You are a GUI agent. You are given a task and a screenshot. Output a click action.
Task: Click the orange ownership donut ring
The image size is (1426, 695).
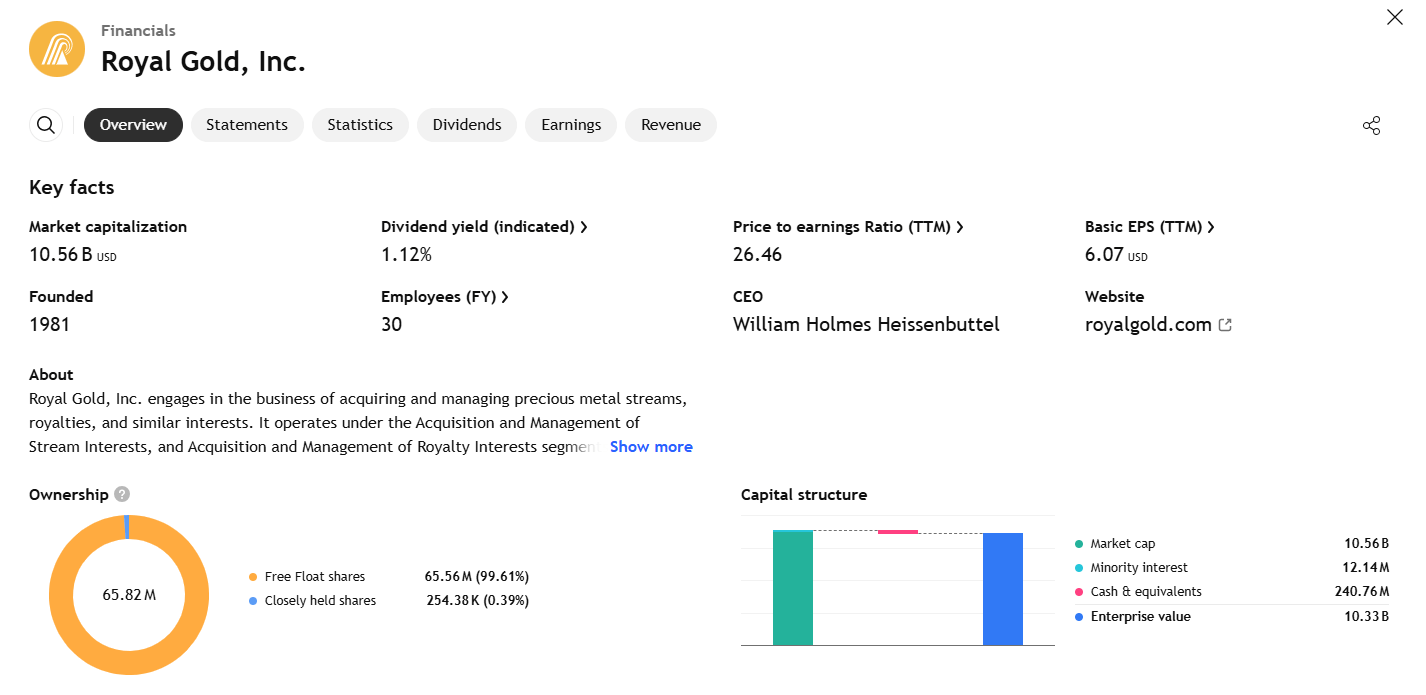pos(60,596)
